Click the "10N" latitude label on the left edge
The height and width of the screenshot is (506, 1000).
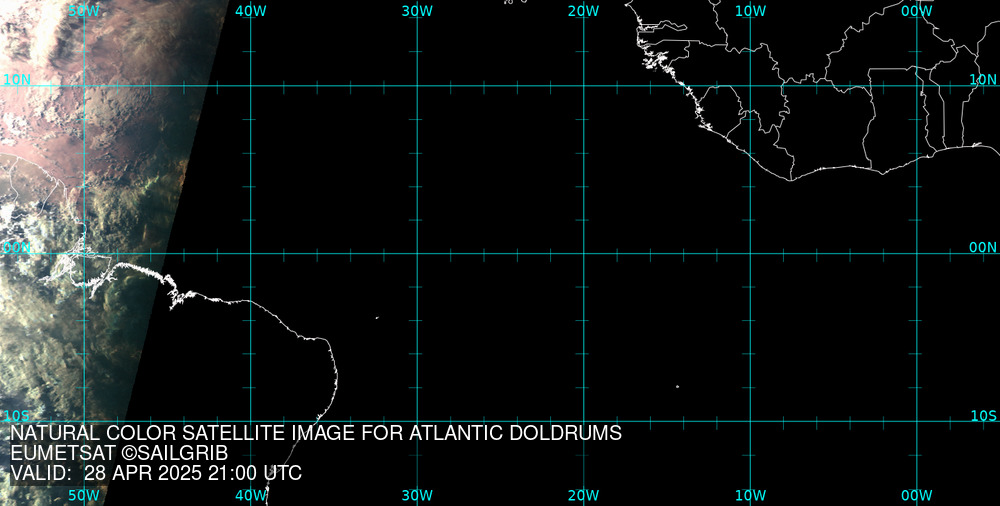(17, 79)
